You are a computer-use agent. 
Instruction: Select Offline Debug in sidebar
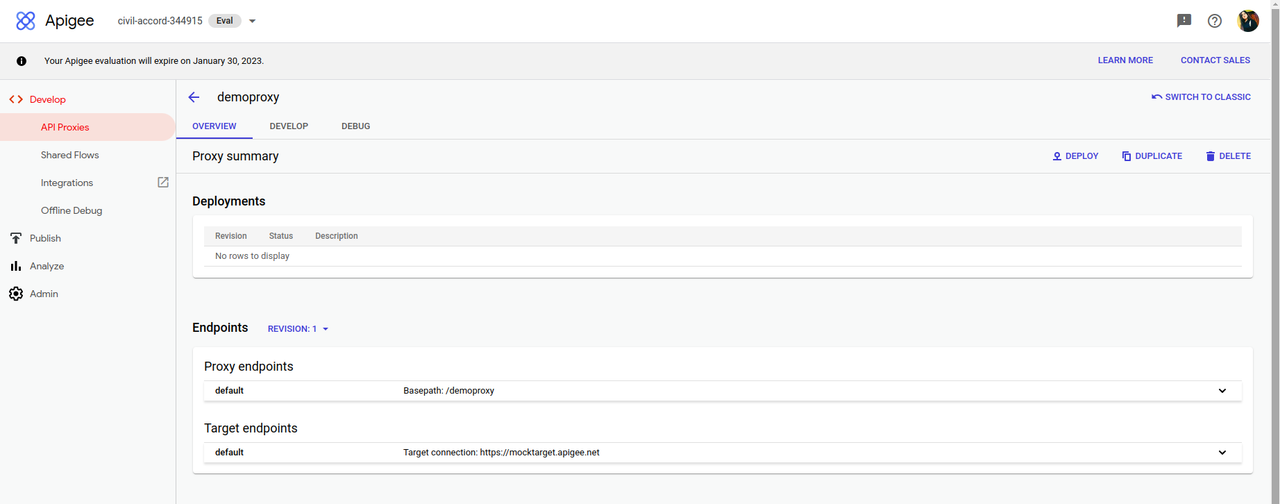tap(72, 211)
